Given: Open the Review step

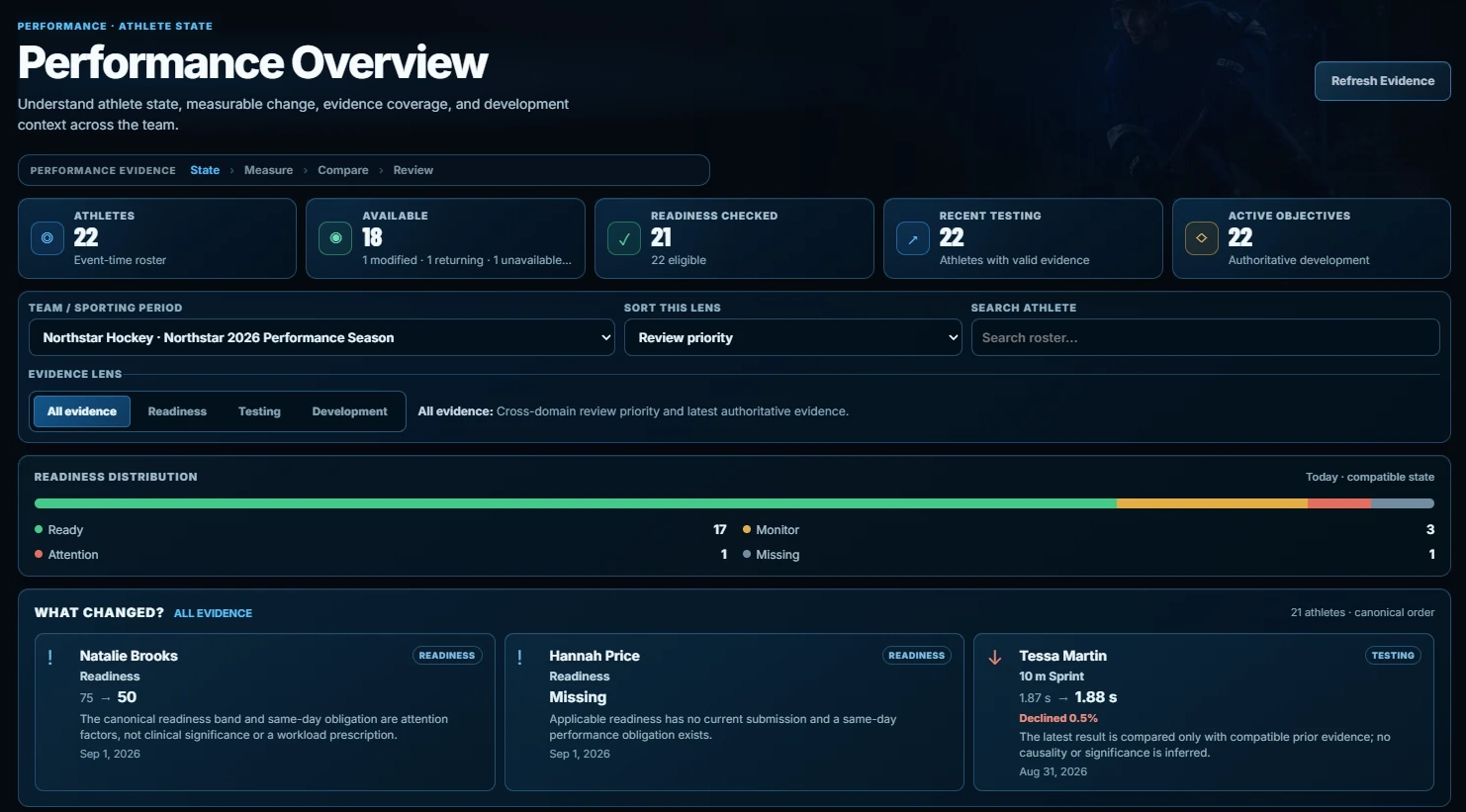Looking at the screenshot, I should pyautogui.click(x=413, y=170).
